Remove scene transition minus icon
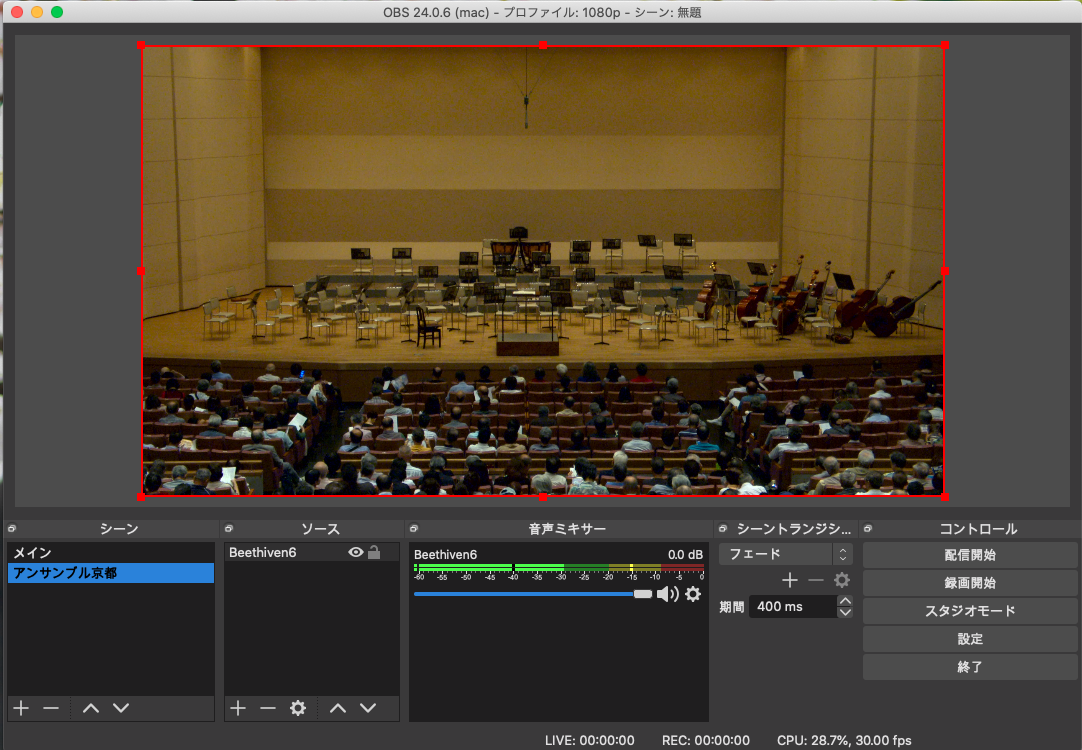 tap(816, 580)
